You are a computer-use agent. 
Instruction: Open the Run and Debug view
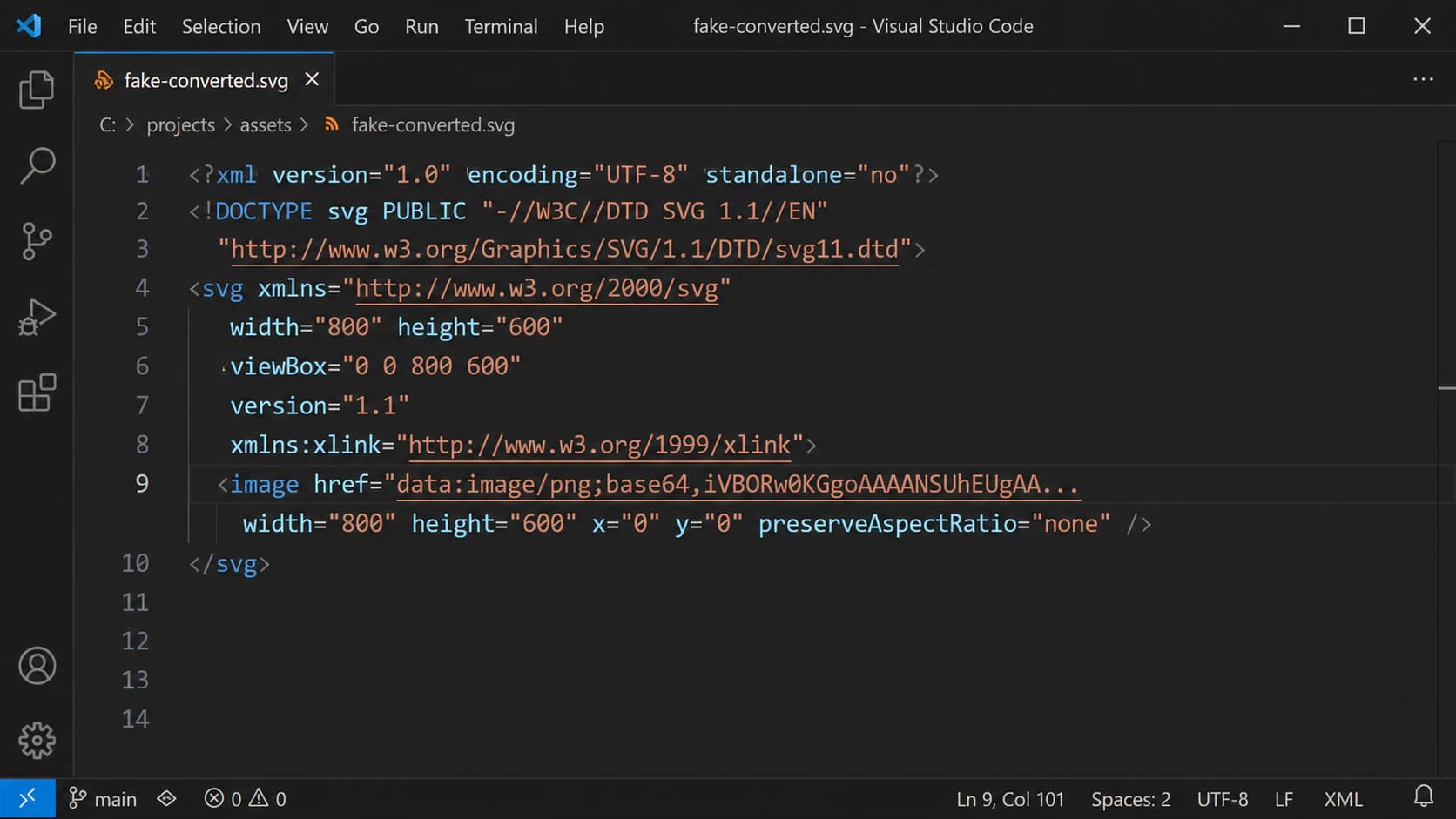tap(37, 317)
